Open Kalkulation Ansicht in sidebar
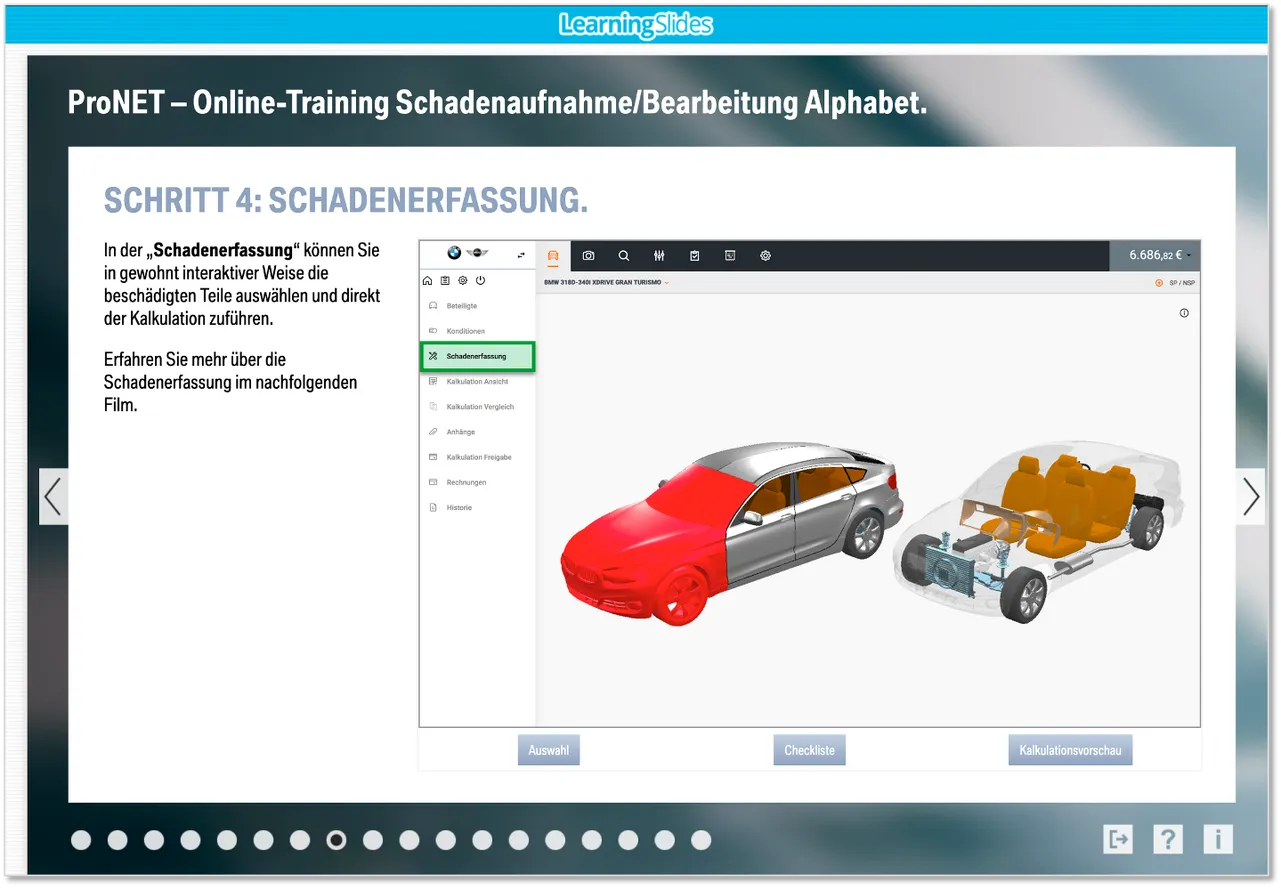The height and width of the screenshot is (889, 1281). tap(478, 381)
